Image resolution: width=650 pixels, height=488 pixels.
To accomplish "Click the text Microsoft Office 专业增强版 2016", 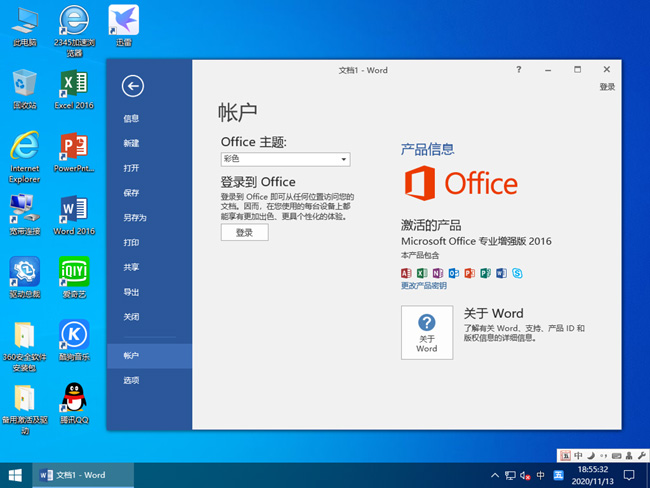I will tap(476, 241).
